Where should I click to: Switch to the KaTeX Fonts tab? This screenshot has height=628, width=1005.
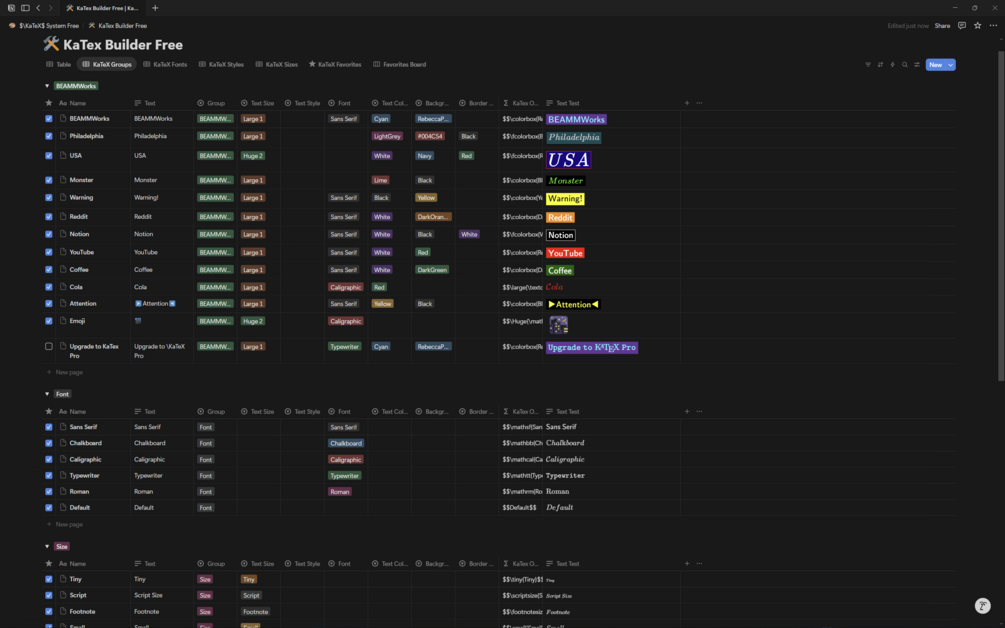165,64
